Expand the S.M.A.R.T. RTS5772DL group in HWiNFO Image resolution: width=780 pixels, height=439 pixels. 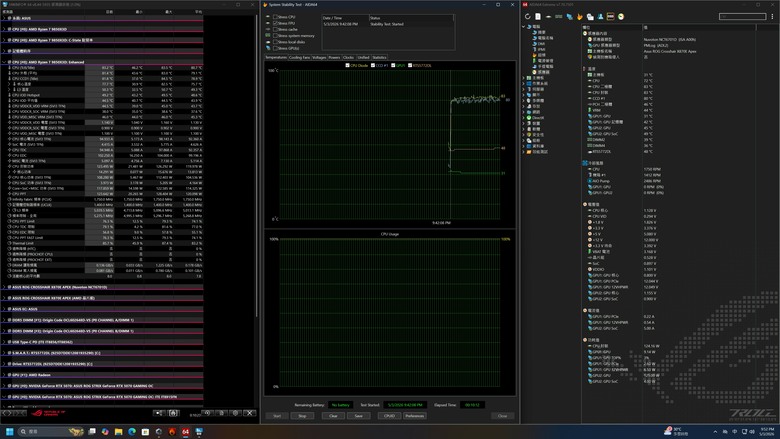(x=4, y=353)
